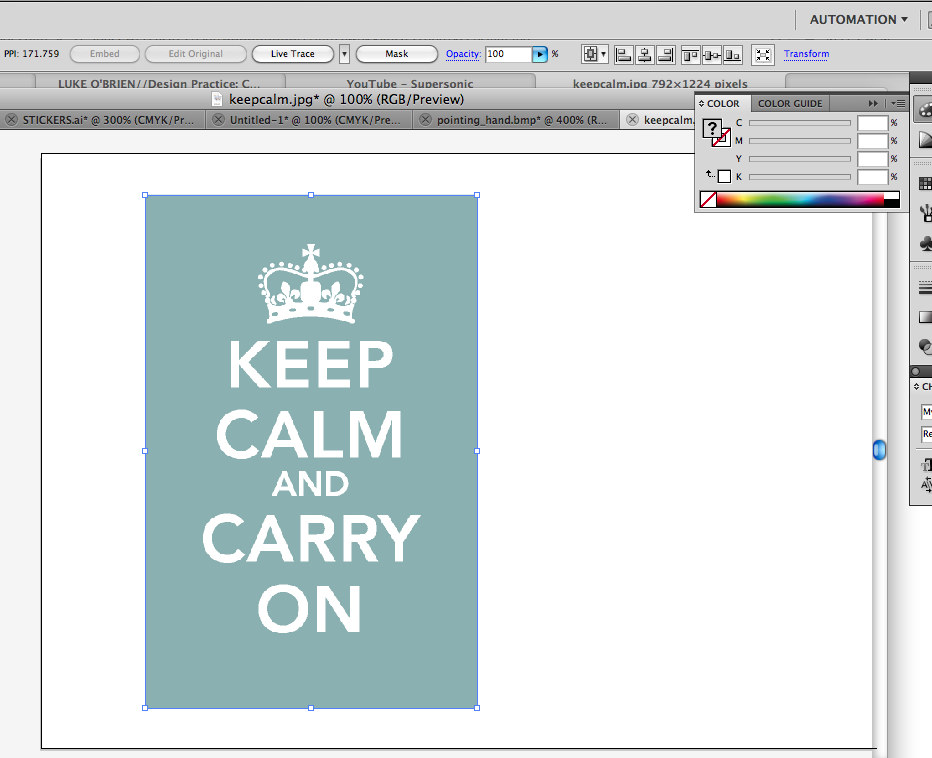Close the pointing_hand.bmp document tab

(x=425, y=120)
